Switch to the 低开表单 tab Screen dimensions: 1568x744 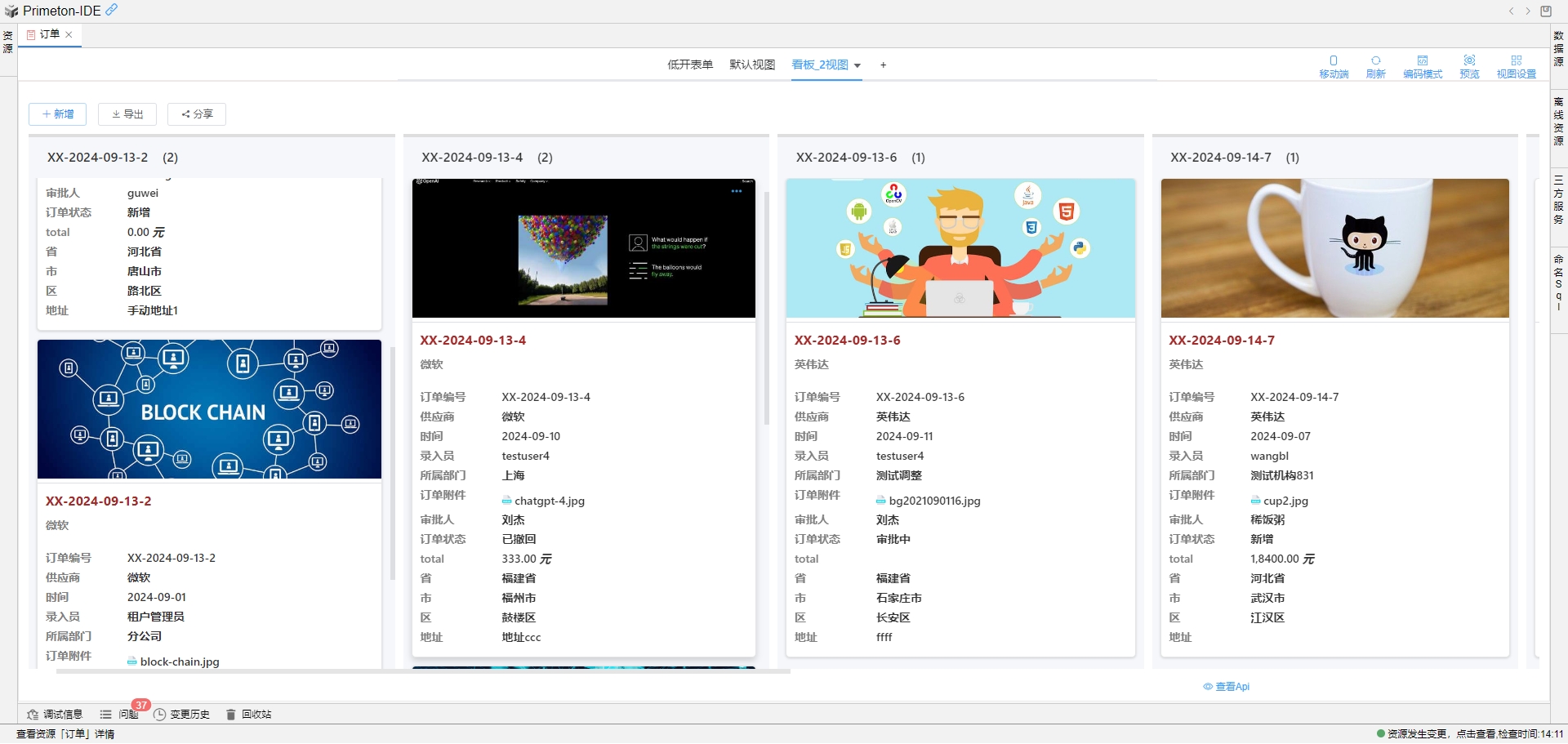[690, 65]
